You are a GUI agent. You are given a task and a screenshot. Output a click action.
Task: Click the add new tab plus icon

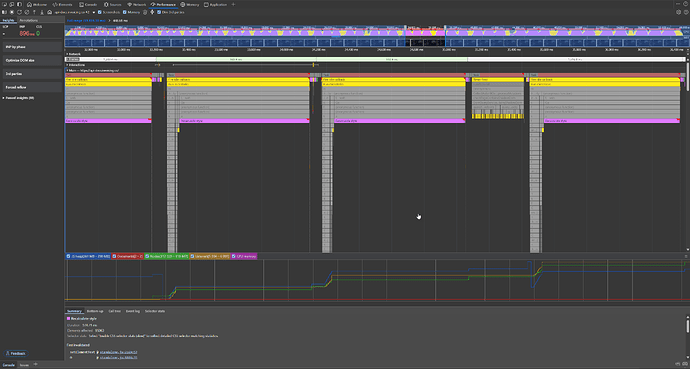tap(233, 4)
